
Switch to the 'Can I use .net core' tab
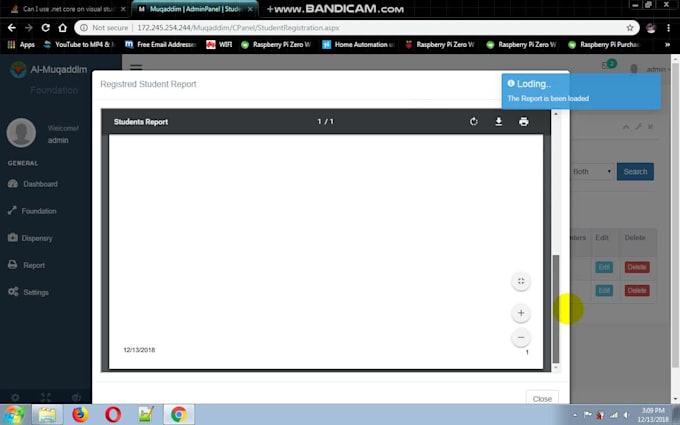click(68, 9)
